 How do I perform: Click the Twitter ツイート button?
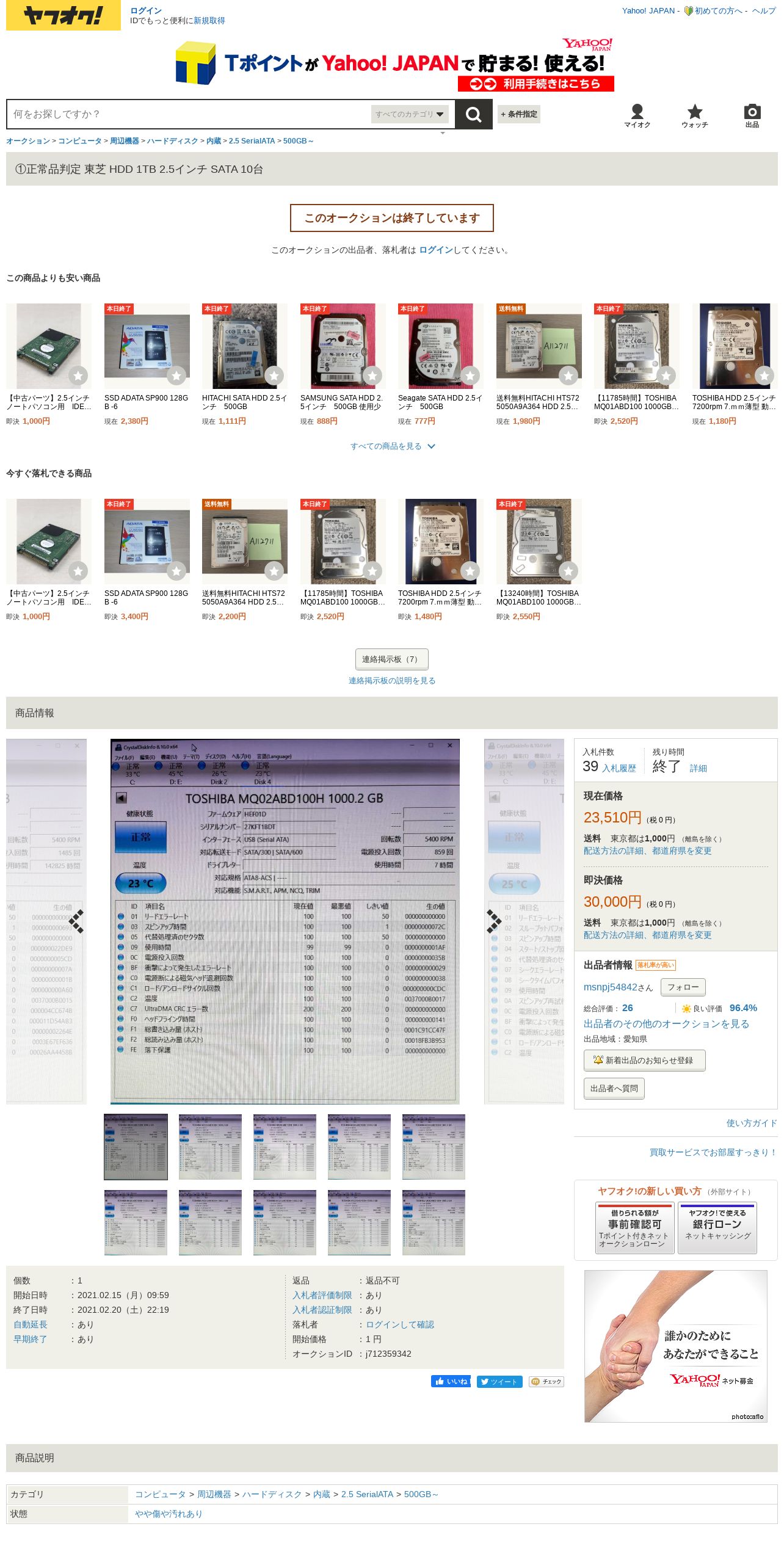pos(499,1381)
